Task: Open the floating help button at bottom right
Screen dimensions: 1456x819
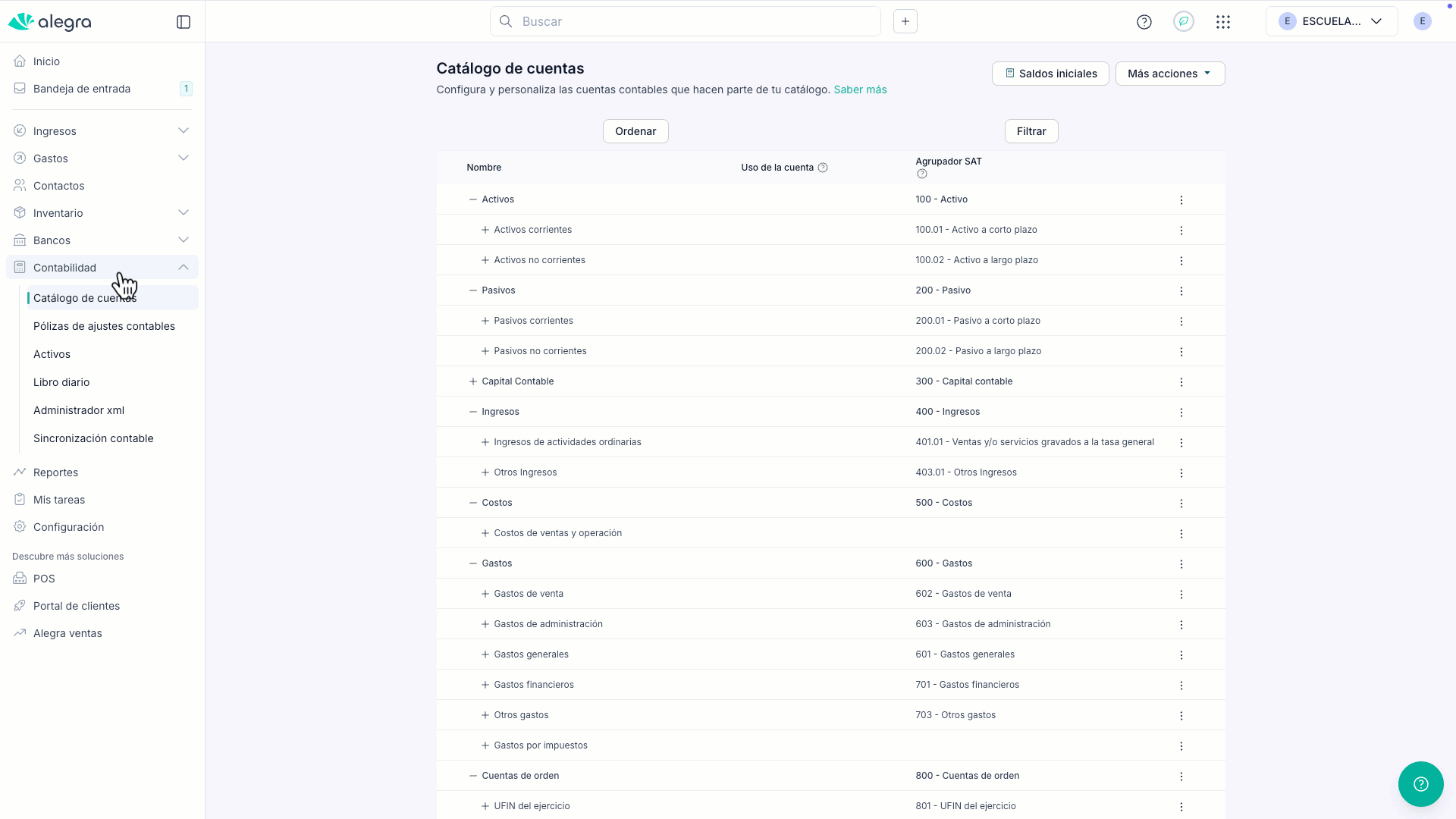Action: pyautogui.click(x=1420, y=784)
